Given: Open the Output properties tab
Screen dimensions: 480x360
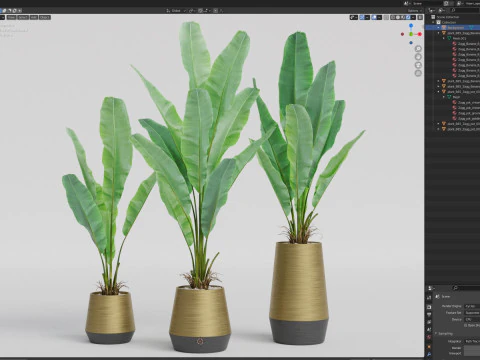Looking at the screenshot, I should pos(429,314).
